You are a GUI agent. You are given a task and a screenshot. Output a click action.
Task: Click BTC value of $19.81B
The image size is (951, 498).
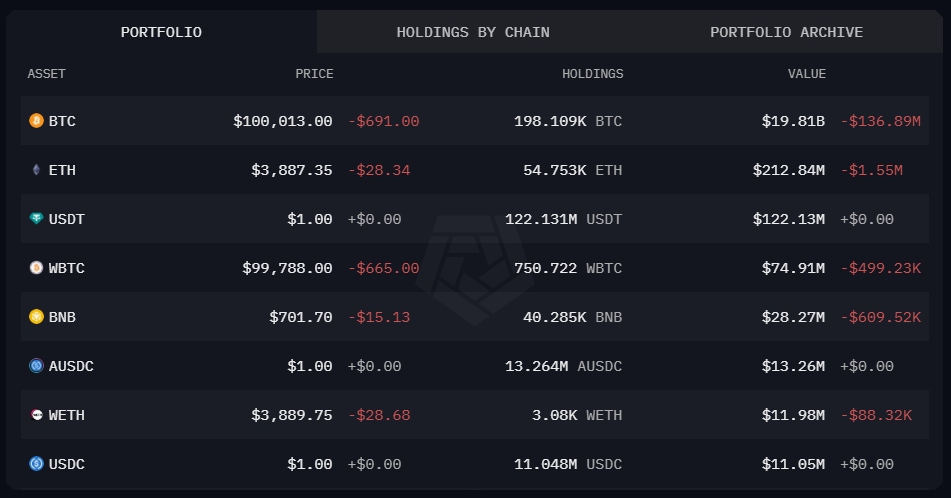(x=793, y=121)
